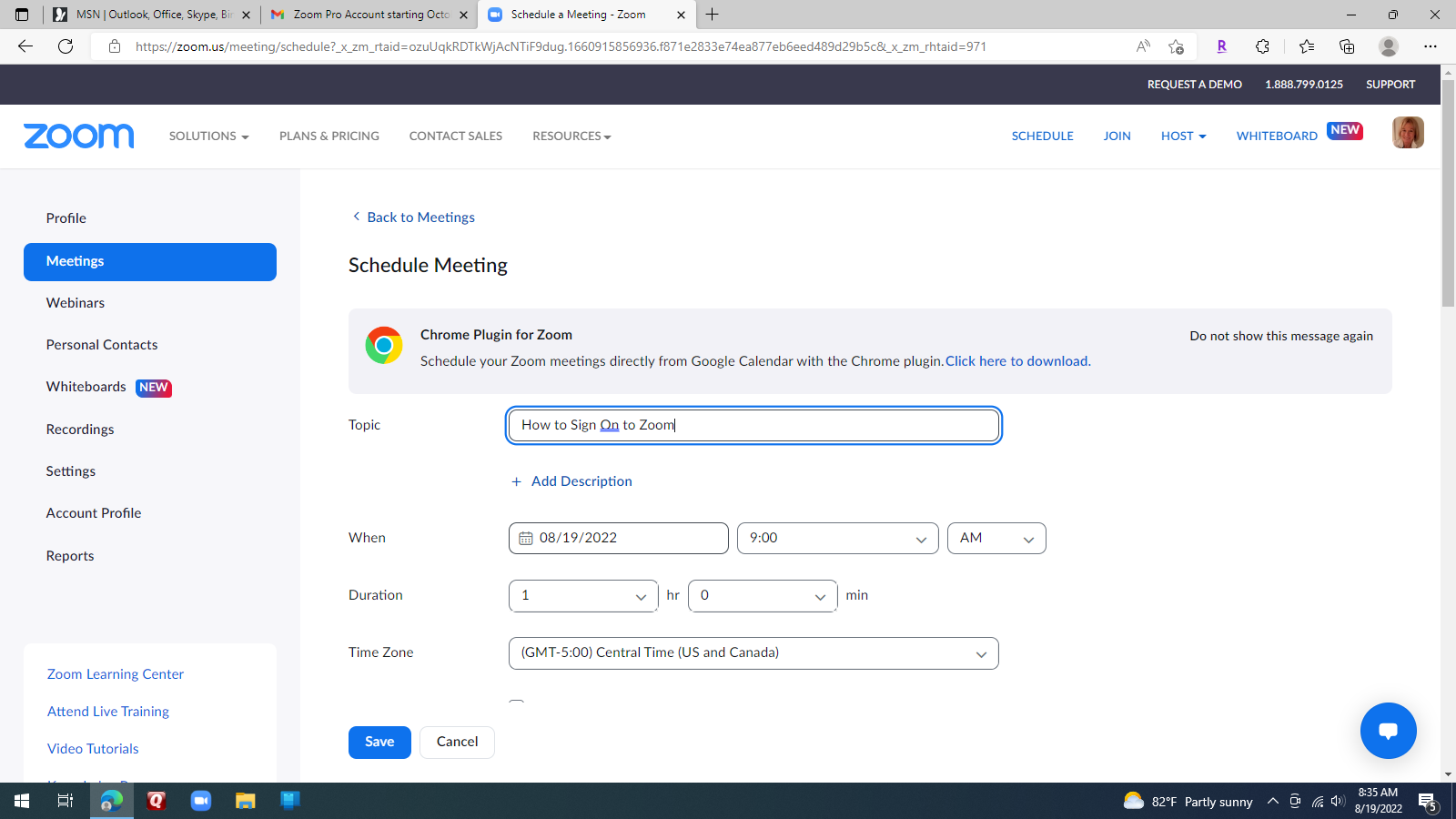Click Request a Demo
Screen dimensions: 1456x819
click(1195, 85)
